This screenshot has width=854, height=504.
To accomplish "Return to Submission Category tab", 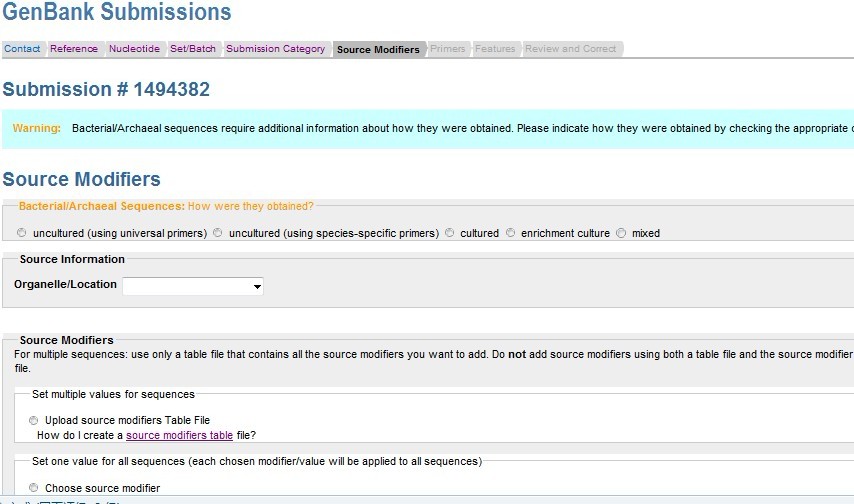I will coord(275,49).
